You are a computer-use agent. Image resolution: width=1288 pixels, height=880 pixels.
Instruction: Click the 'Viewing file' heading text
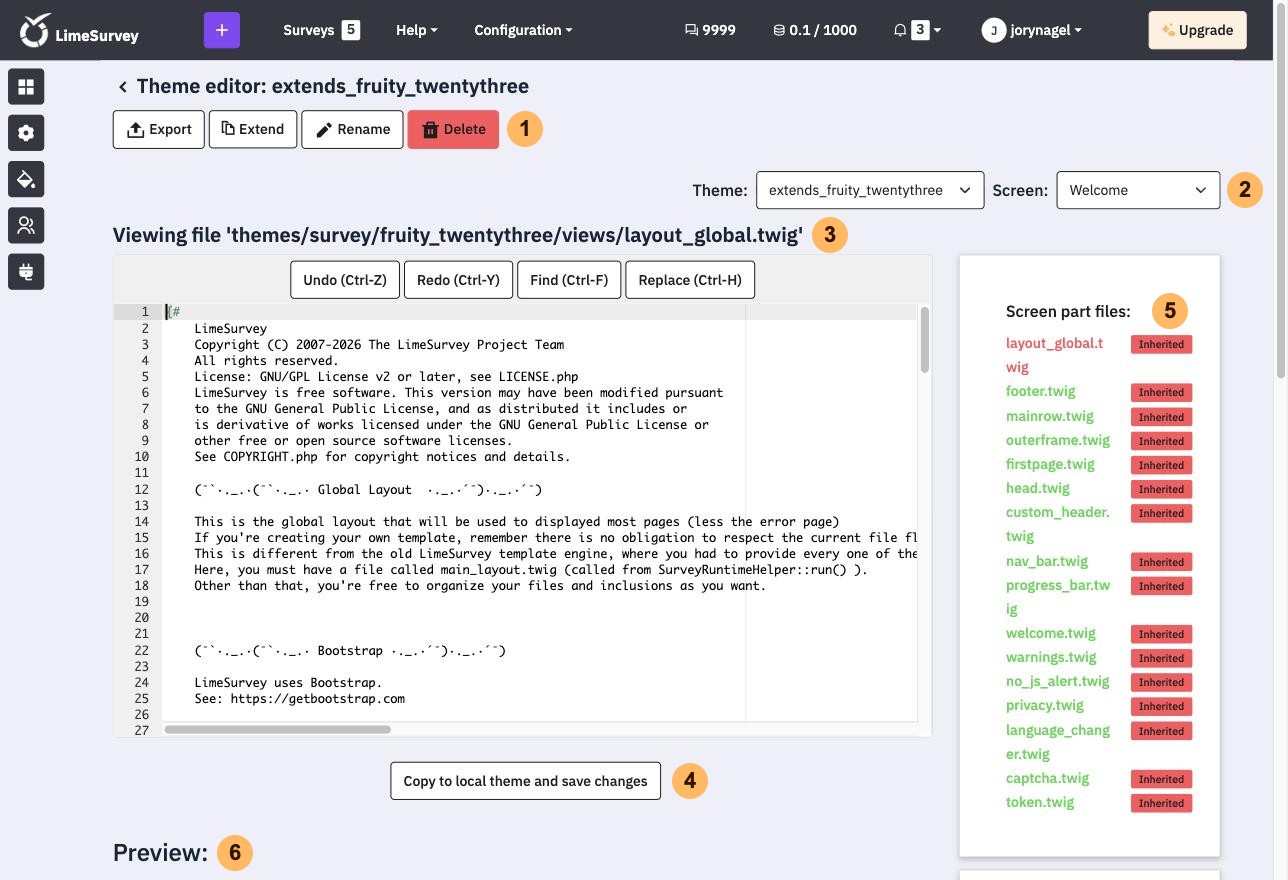(x=458, y=235)
